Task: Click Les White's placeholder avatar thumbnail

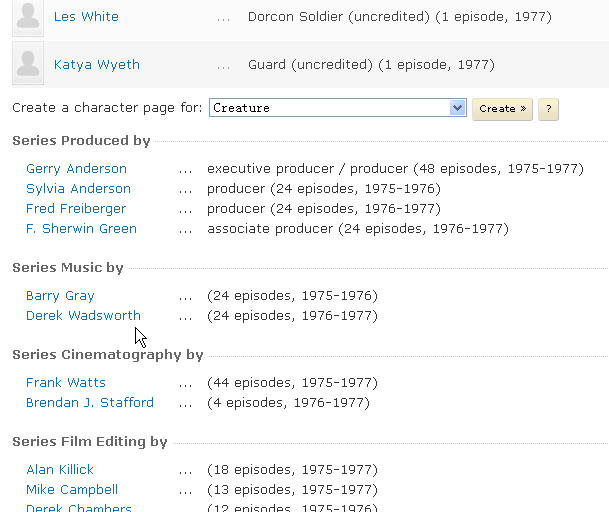Action: pos(28,18)
